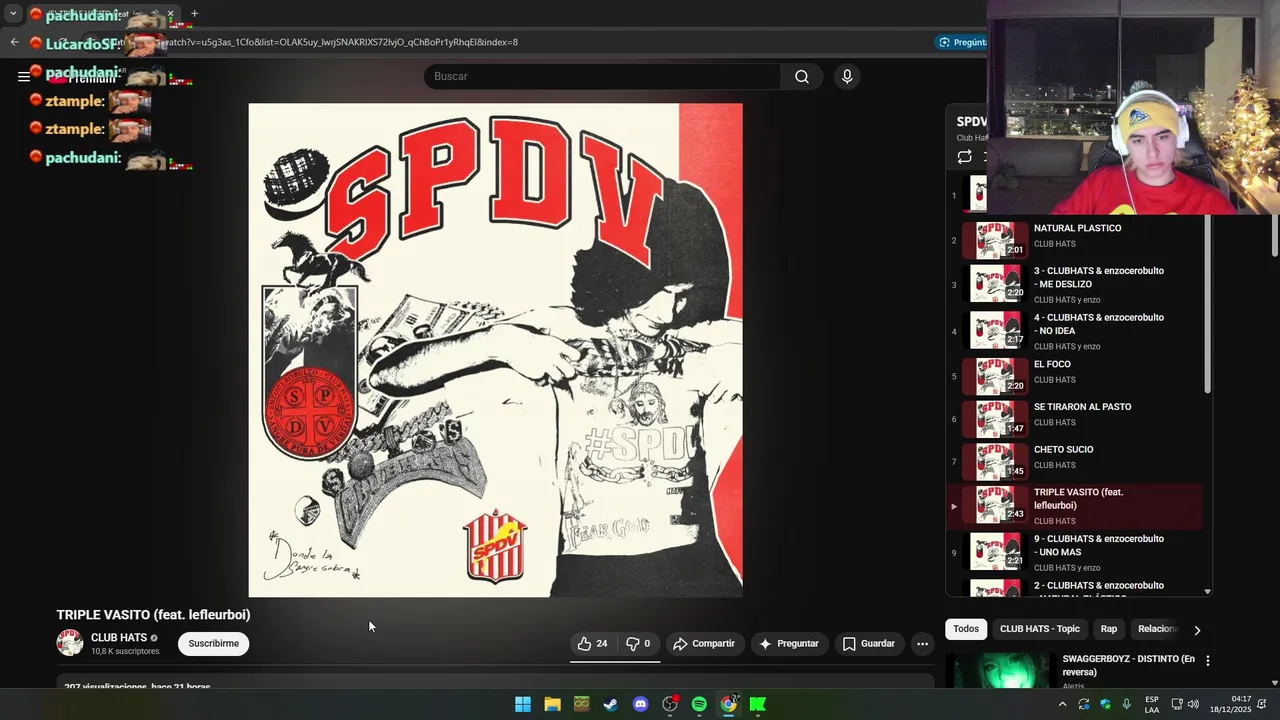Toggle loop playlist in SPDV panel
This screenshot has width=1280, height=720.
[x=964, y=157]
